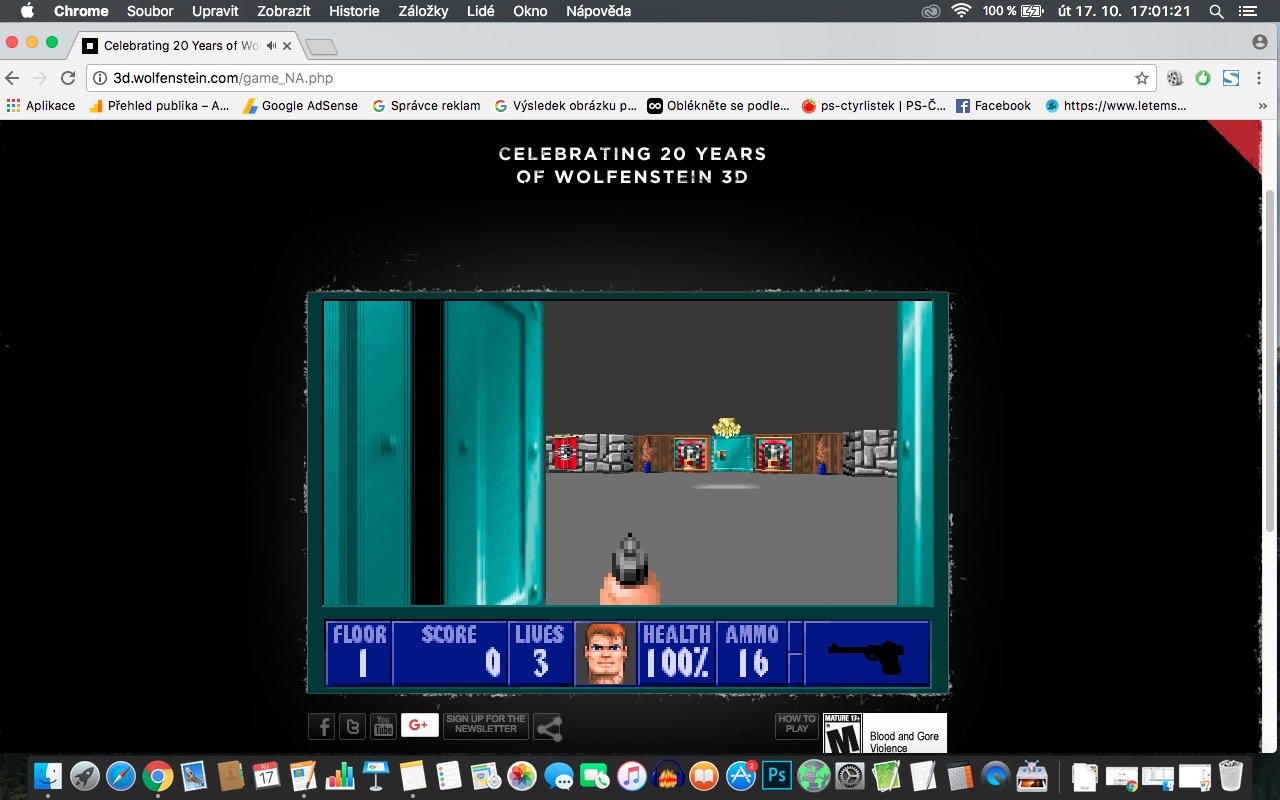Reload the page with the refresh button
This screenshot has height=800, width=1280.
click(68, 78)
